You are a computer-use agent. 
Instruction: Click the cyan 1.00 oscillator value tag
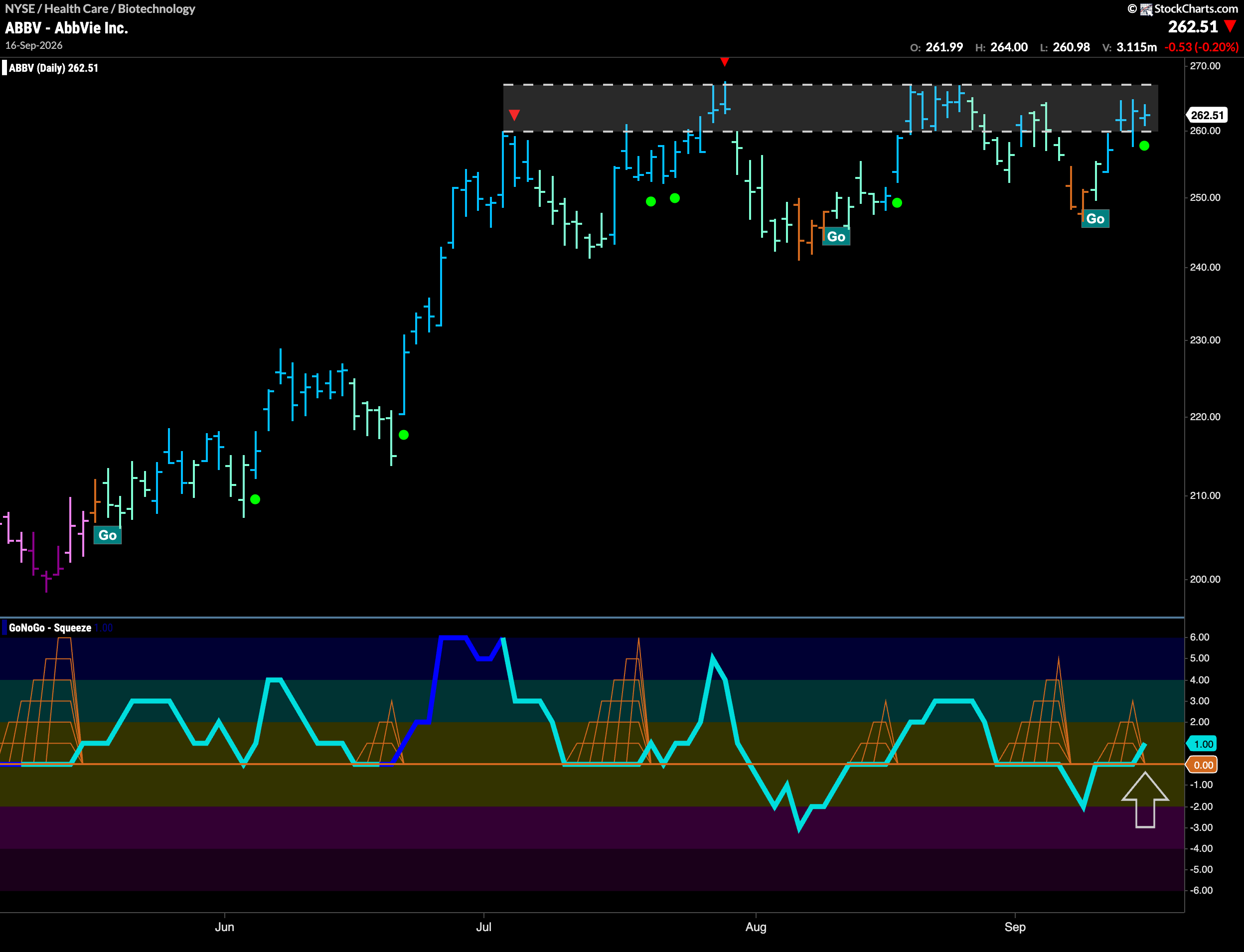point(1202,744)
